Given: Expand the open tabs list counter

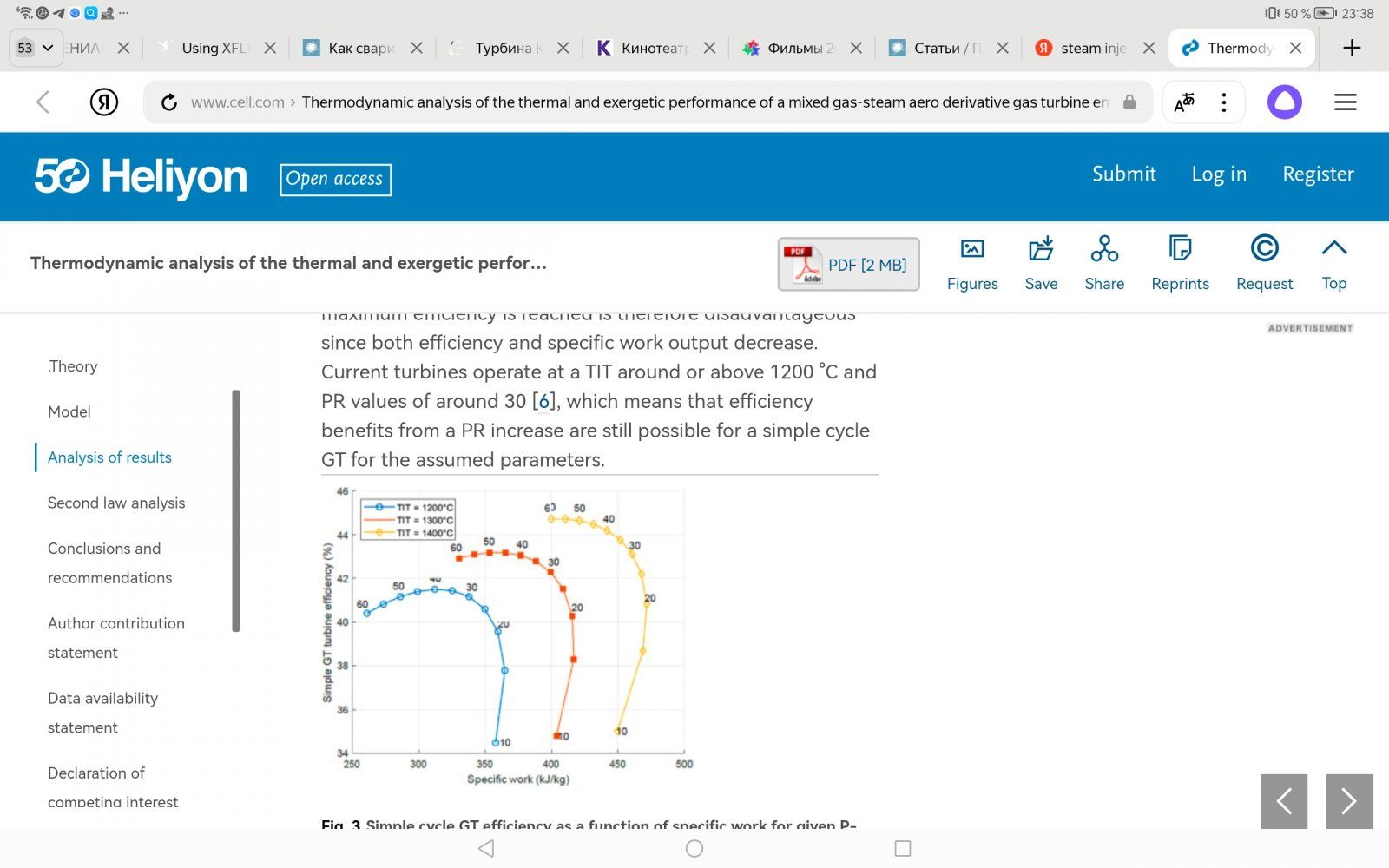Looking at the screenshot, I should coord(35,48).
